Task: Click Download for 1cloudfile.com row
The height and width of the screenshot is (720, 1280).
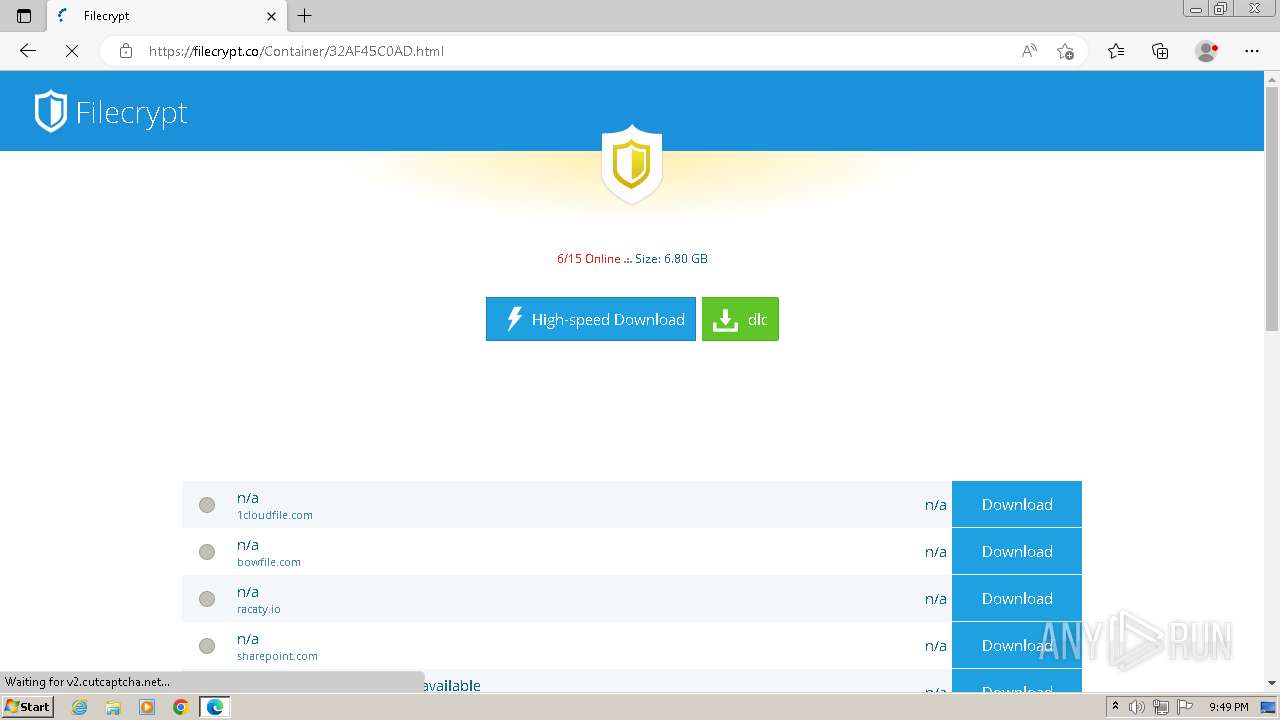Action: click(1017, 504)
